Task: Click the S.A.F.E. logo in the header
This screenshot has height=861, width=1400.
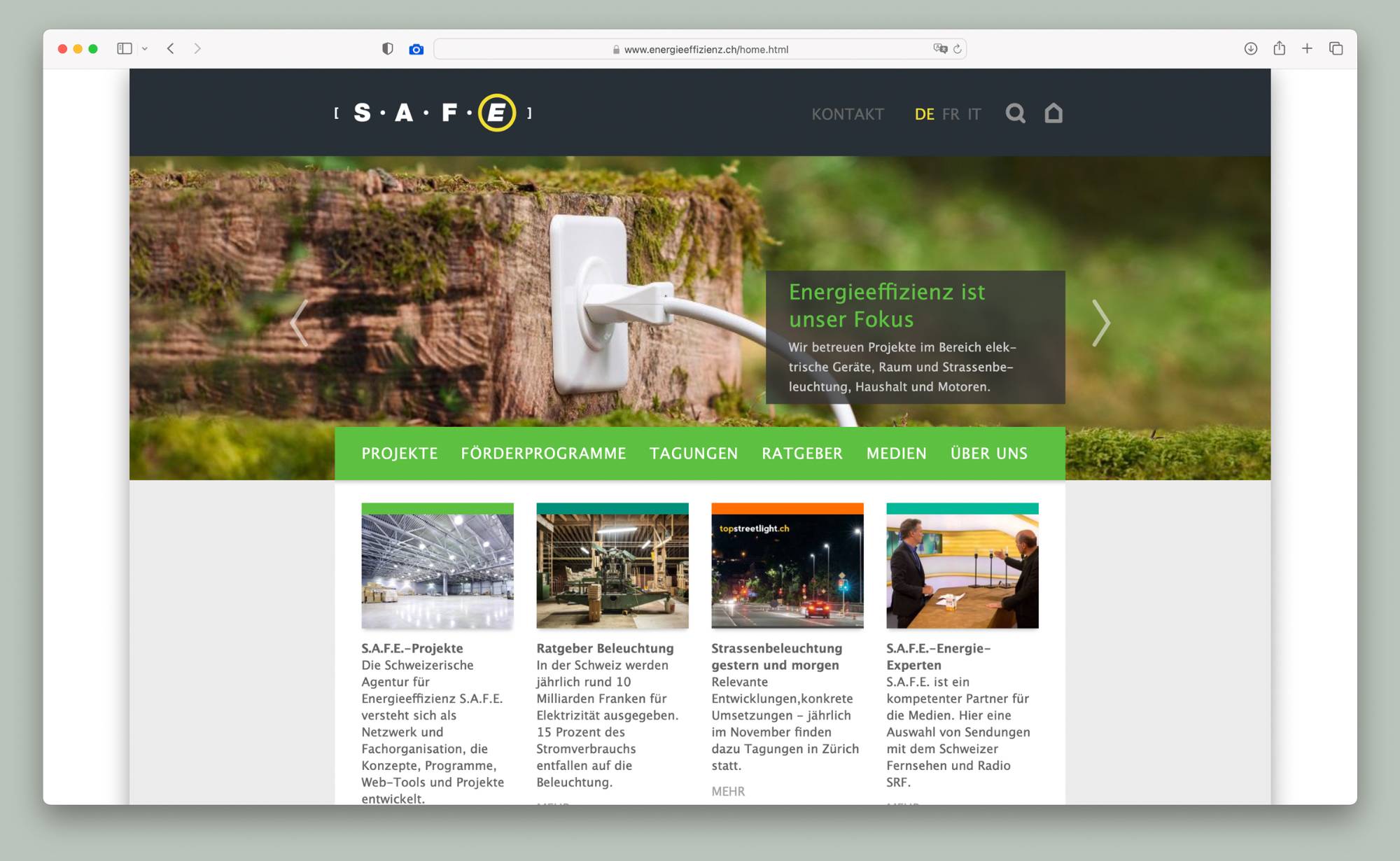Action: [x=433, y=113]
